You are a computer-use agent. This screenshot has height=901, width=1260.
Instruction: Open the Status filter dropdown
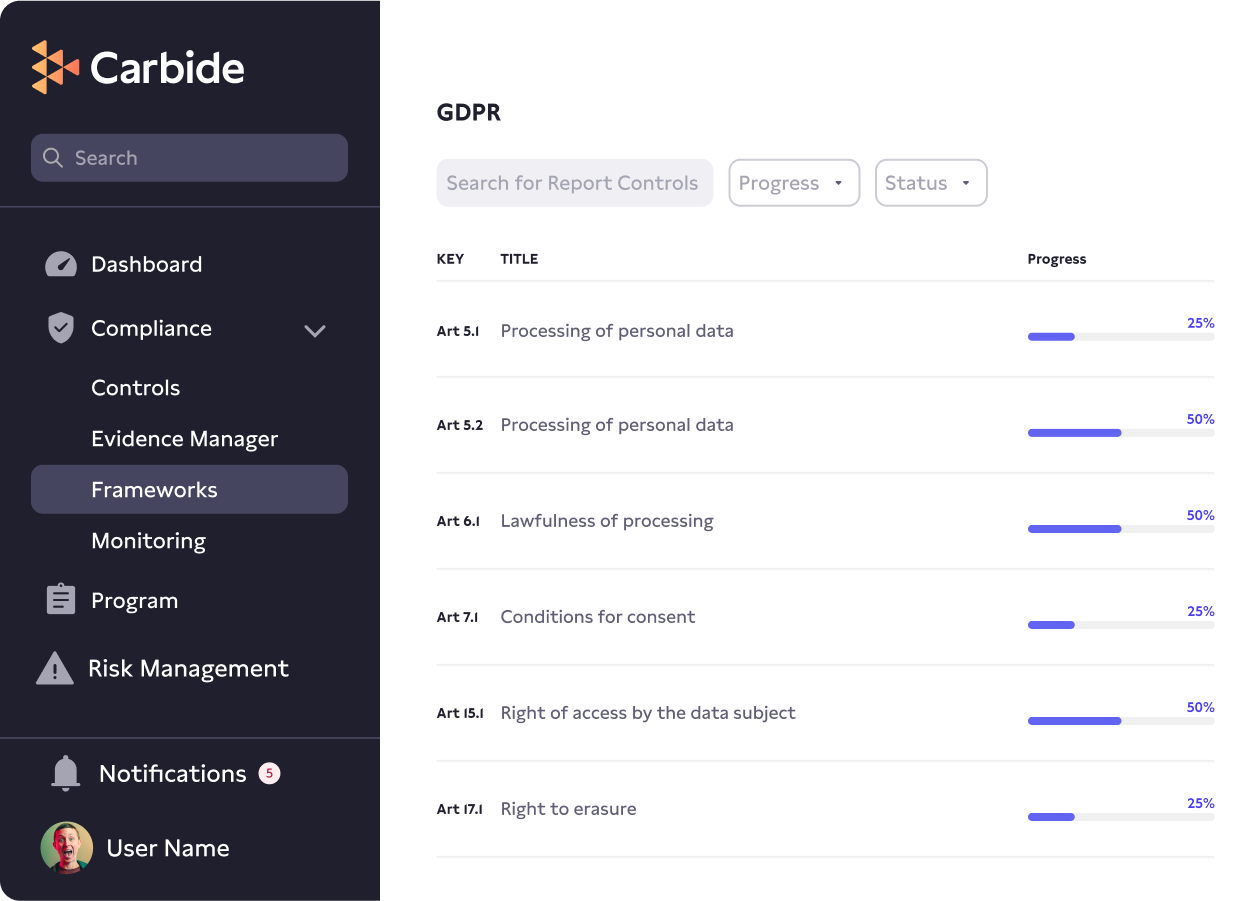click(x=931, y=182)
